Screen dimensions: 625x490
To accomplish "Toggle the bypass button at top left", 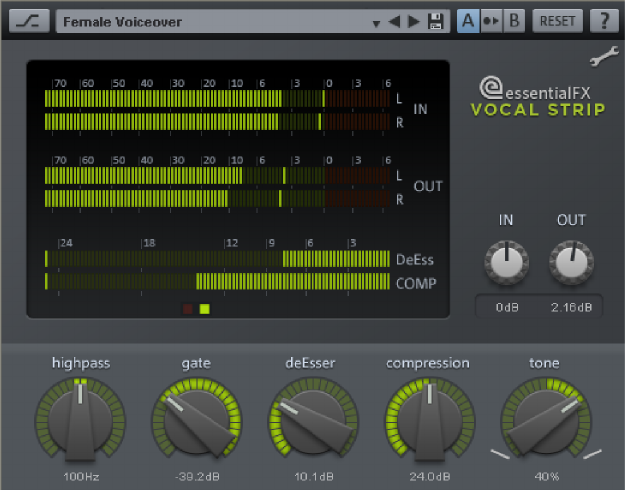I will 29,21.
